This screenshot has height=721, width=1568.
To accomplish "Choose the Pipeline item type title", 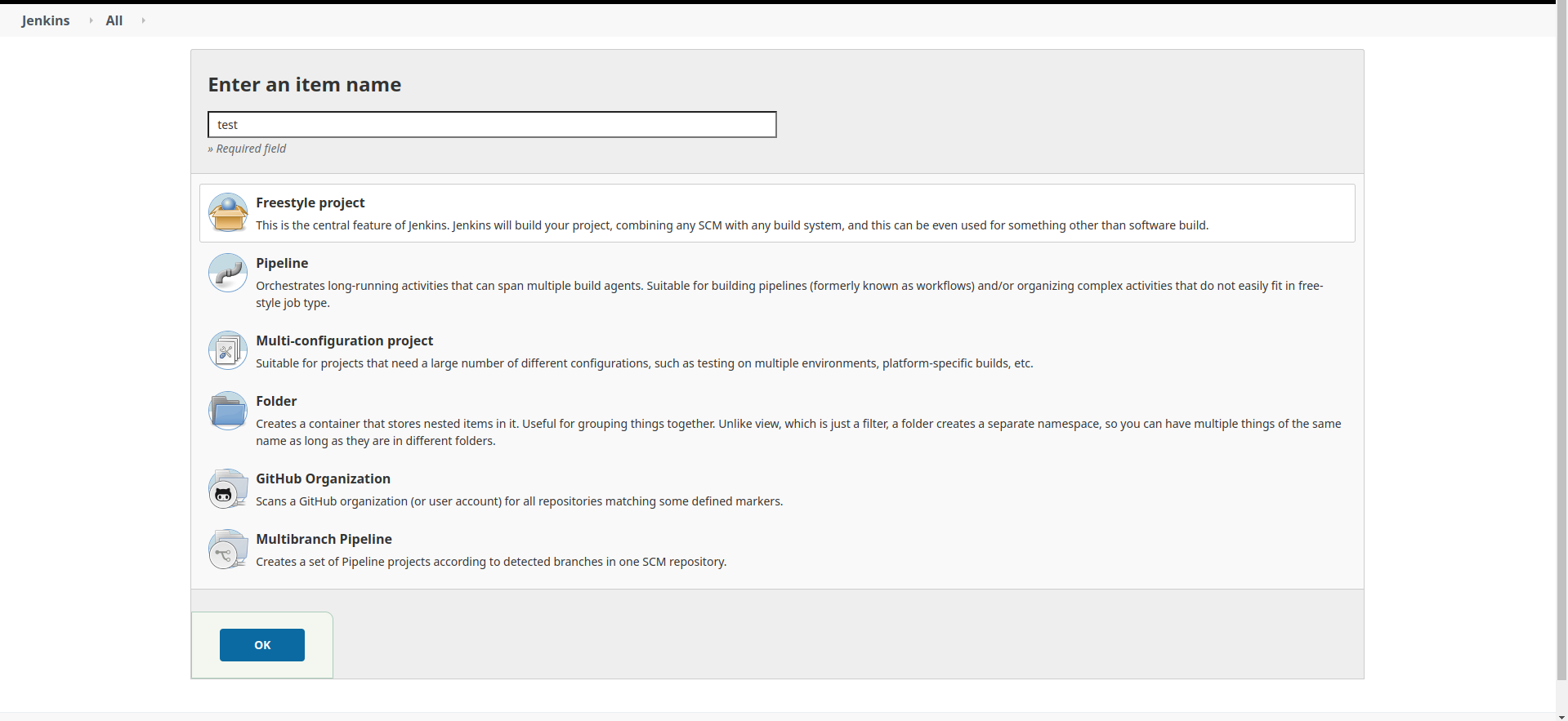I will (x=282, y=263).
